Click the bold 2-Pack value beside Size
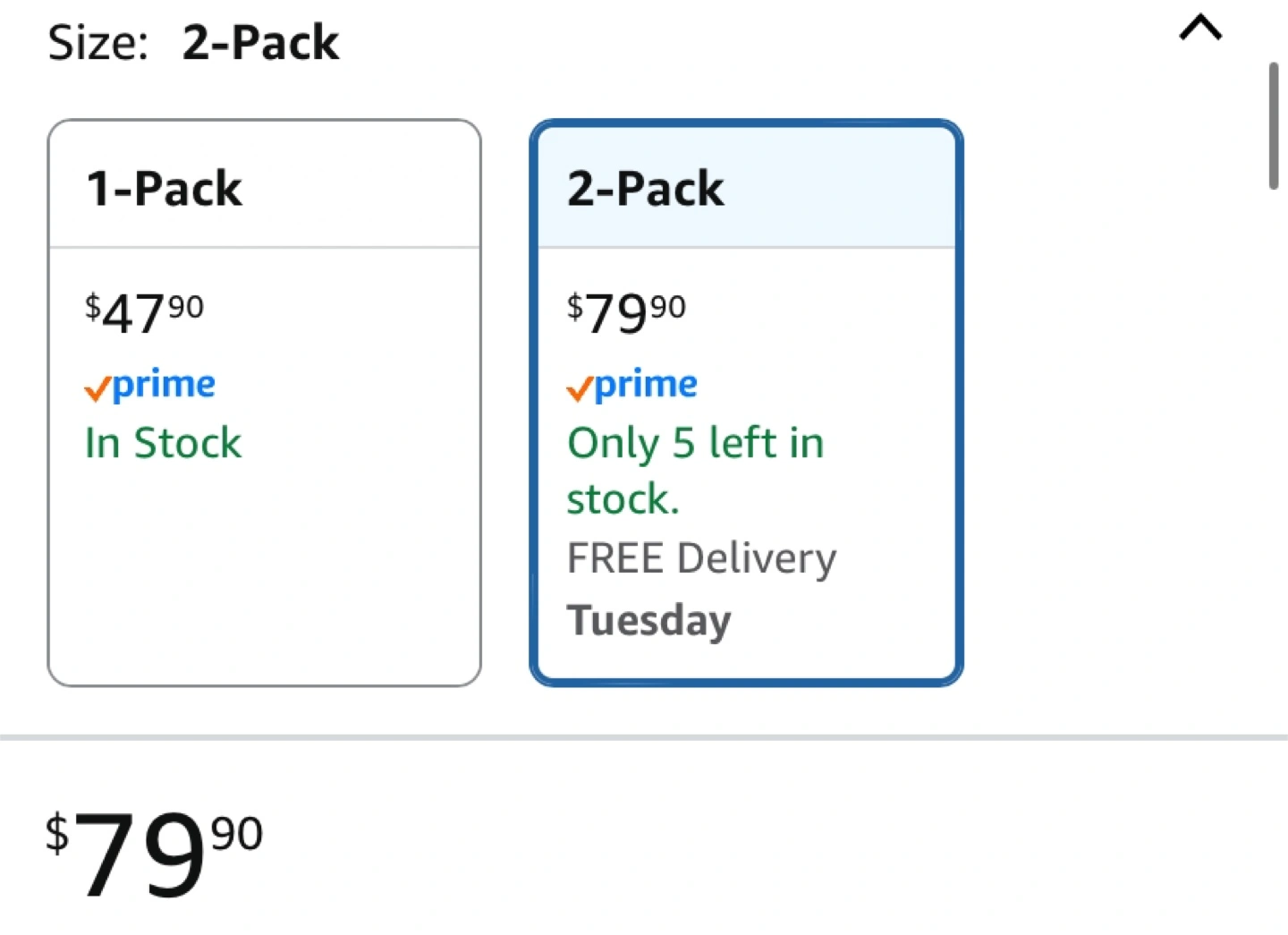The image size is (1288, 935). 260,43
